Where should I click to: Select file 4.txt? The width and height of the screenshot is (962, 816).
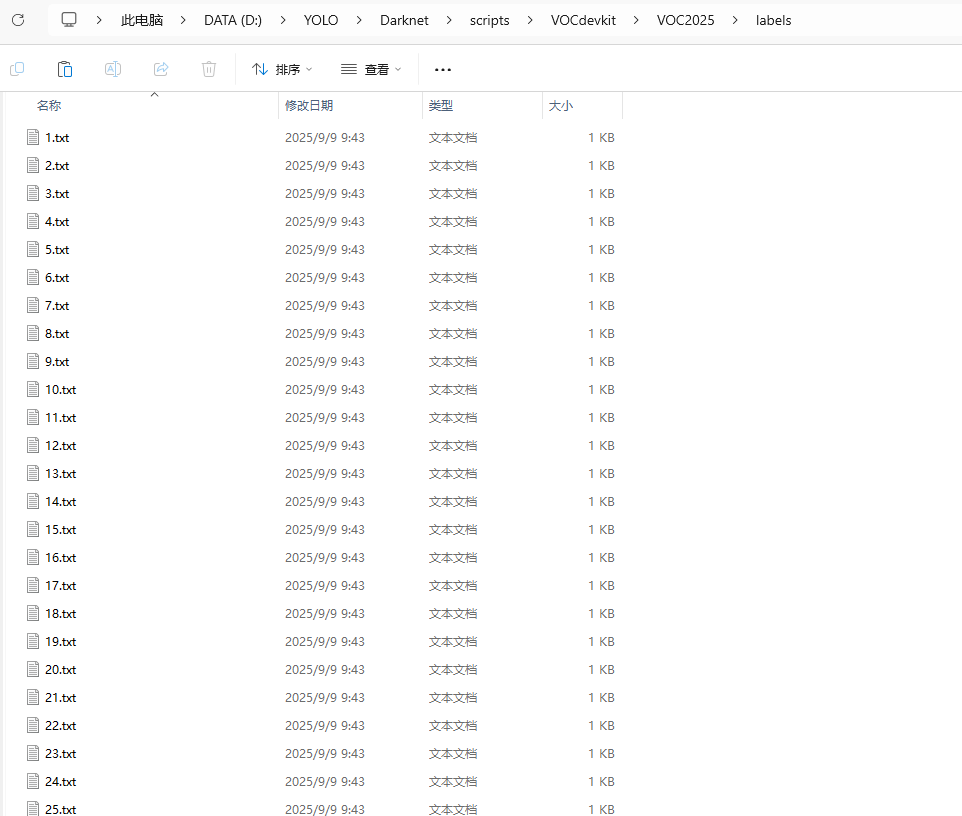point(57,221)
